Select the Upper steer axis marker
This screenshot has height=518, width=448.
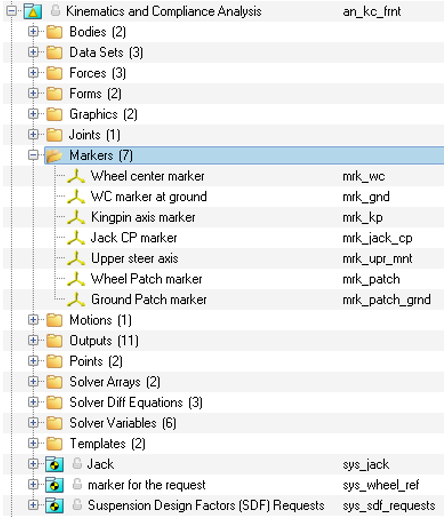click(x=135, y=259)
